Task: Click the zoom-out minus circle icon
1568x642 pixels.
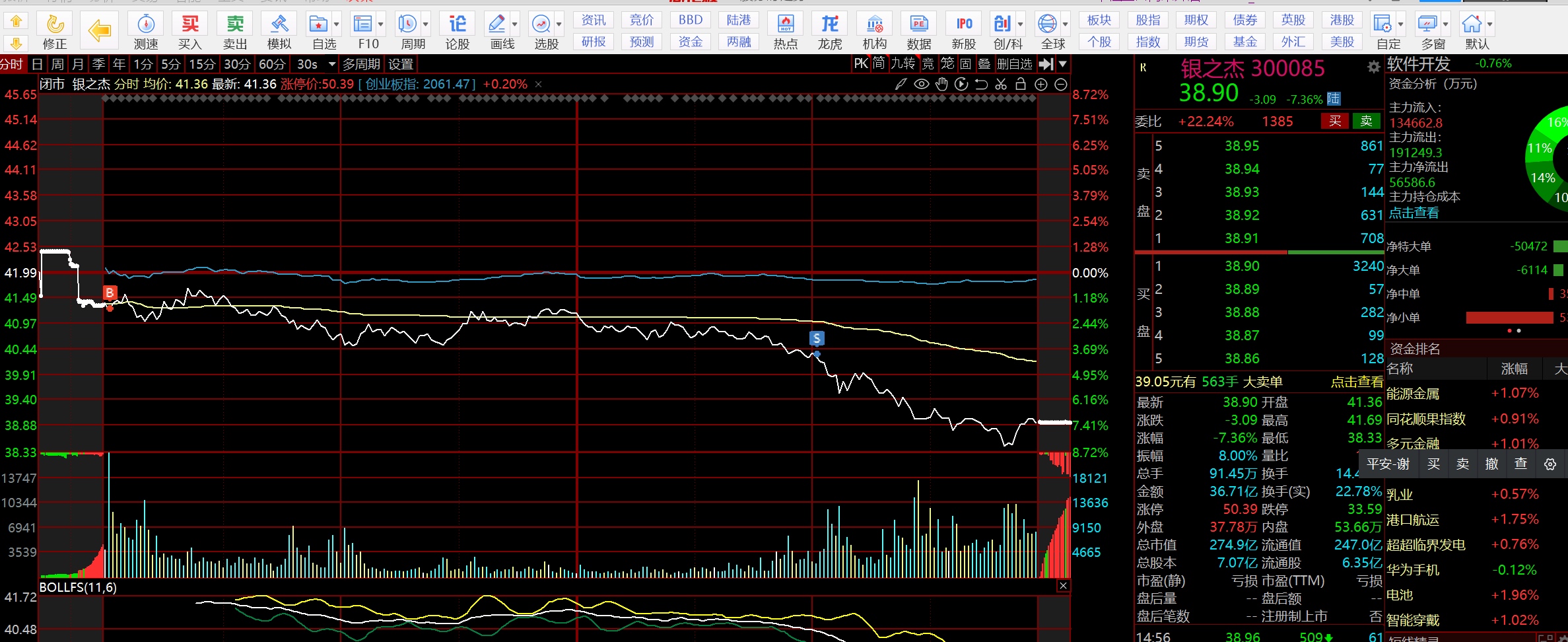Action: [x=1061, y=84]
